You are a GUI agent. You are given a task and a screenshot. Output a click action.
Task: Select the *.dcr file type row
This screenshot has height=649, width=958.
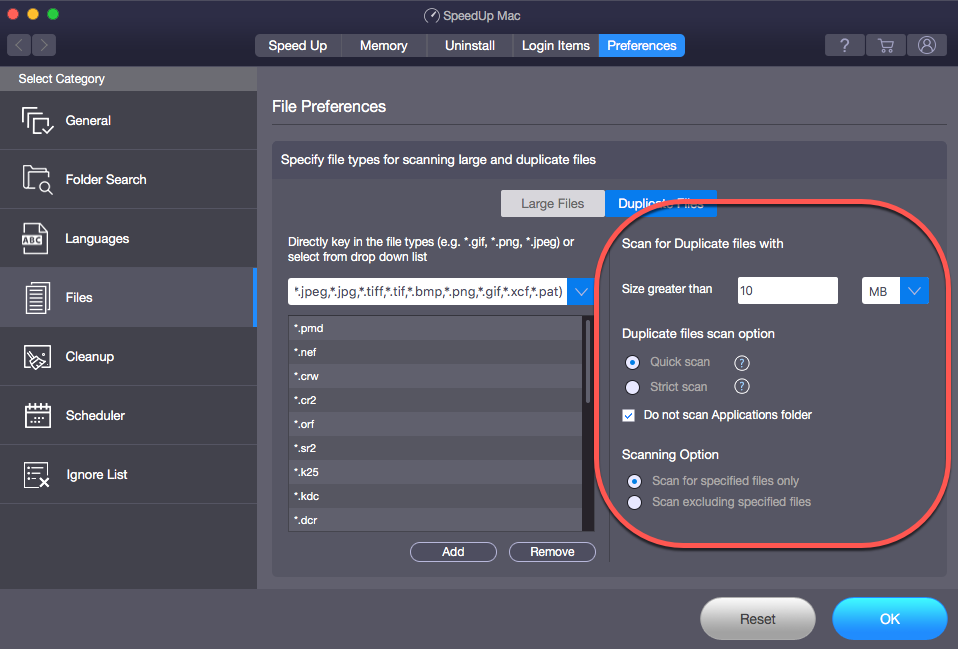click(x=435, y=520)
